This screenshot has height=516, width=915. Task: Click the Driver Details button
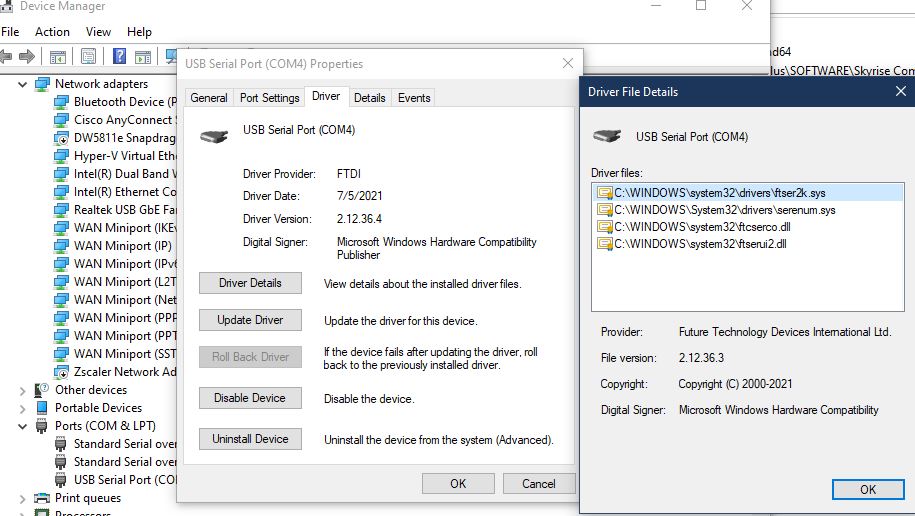point(250,283)
